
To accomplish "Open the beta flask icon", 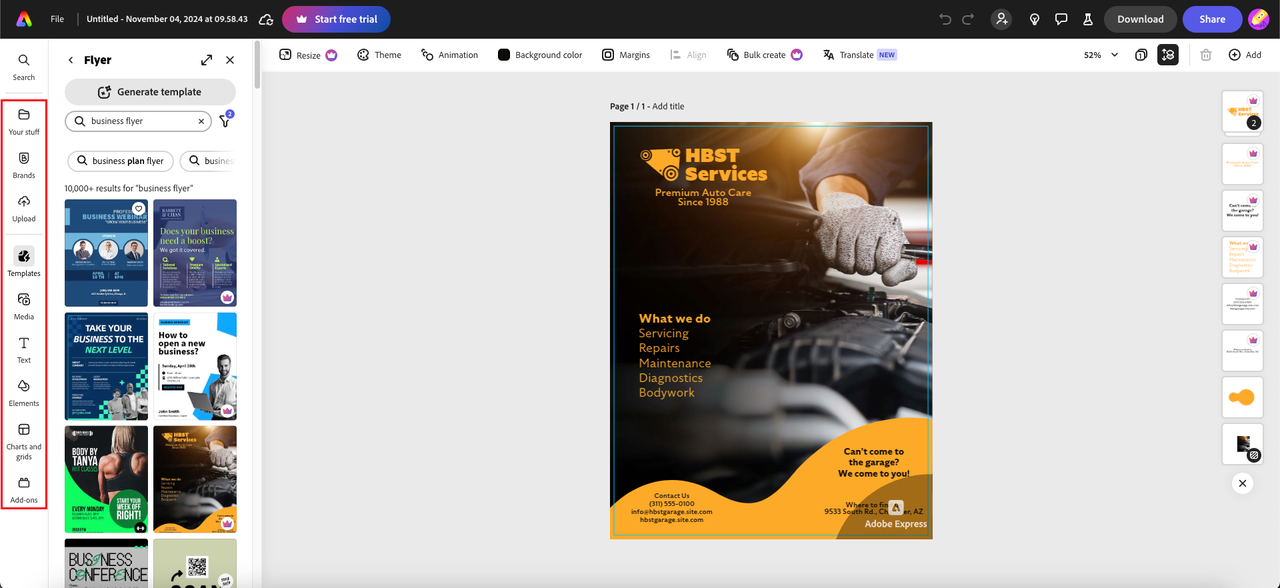I will (1090, 19).
